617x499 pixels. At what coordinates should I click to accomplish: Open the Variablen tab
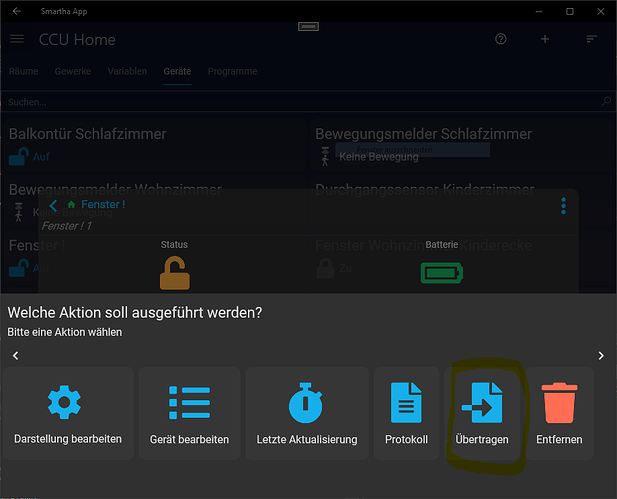[127, 72]
